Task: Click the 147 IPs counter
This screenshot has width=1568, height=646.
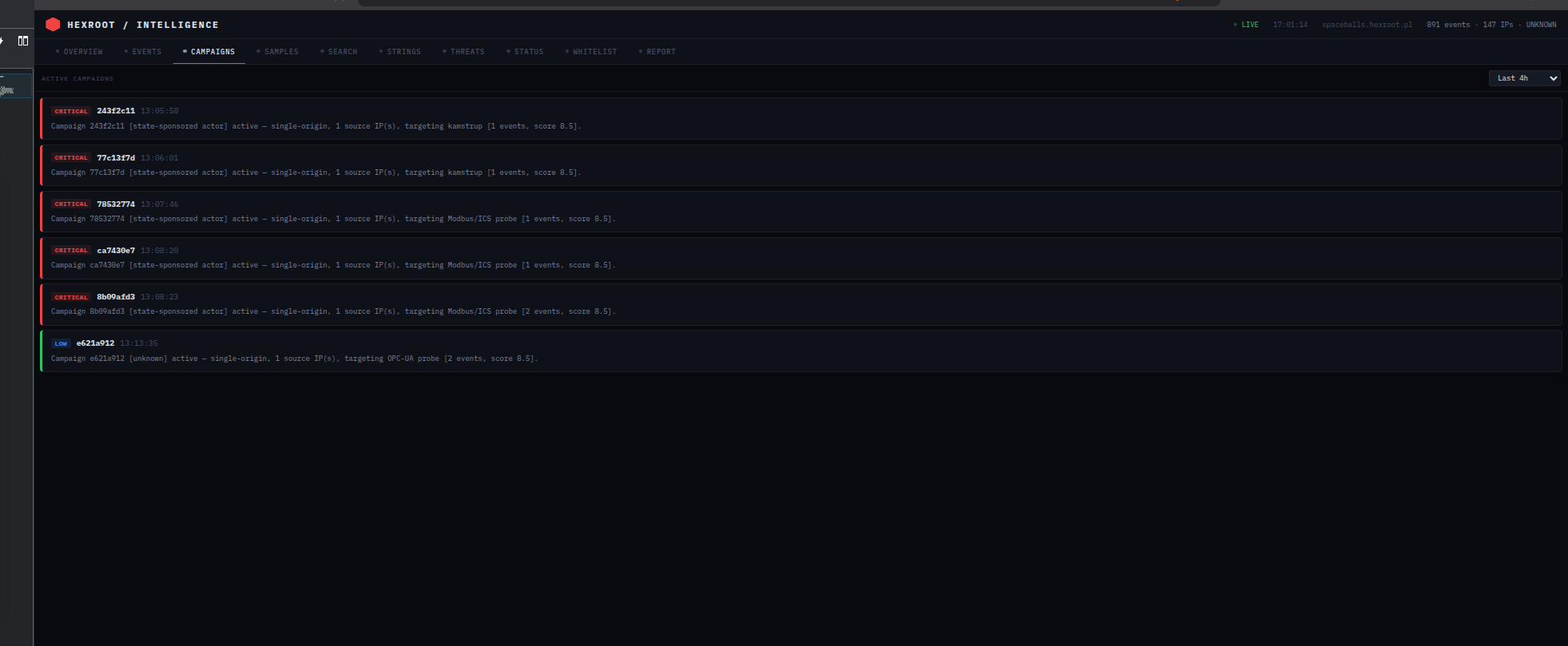Action: [1498, 25]
